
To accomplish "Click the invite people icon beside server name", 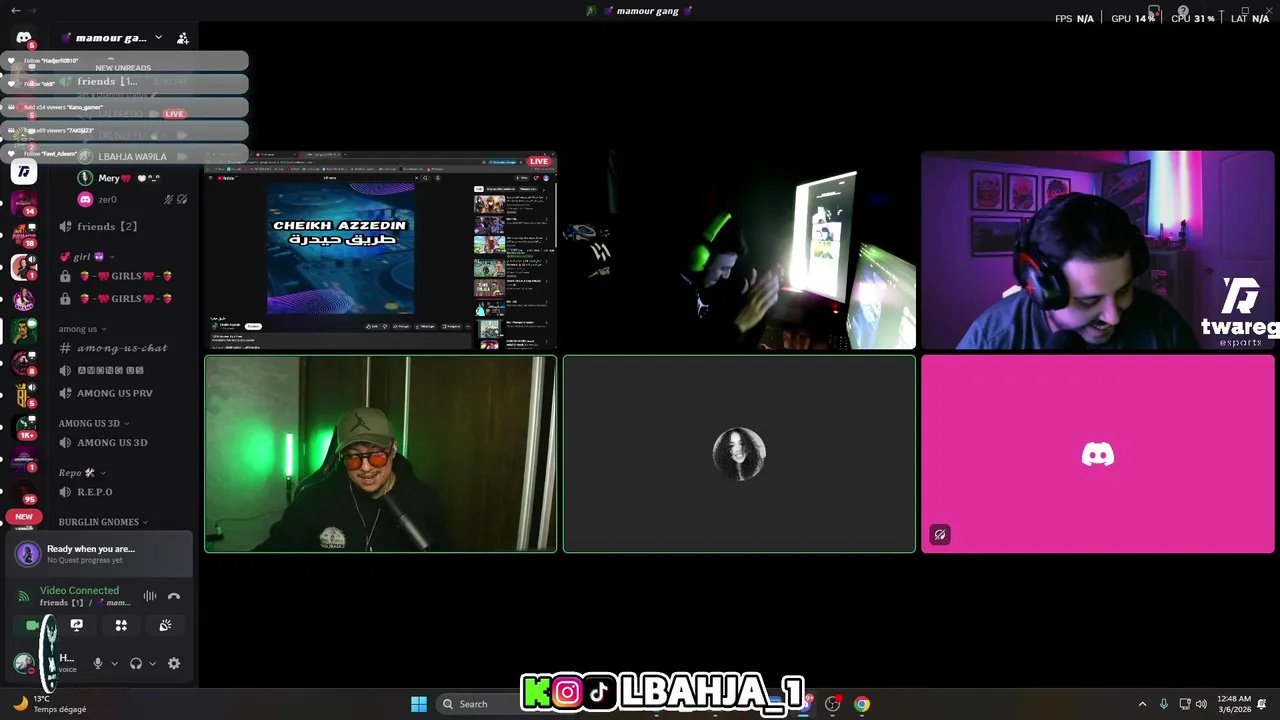I will pos(183,38).
